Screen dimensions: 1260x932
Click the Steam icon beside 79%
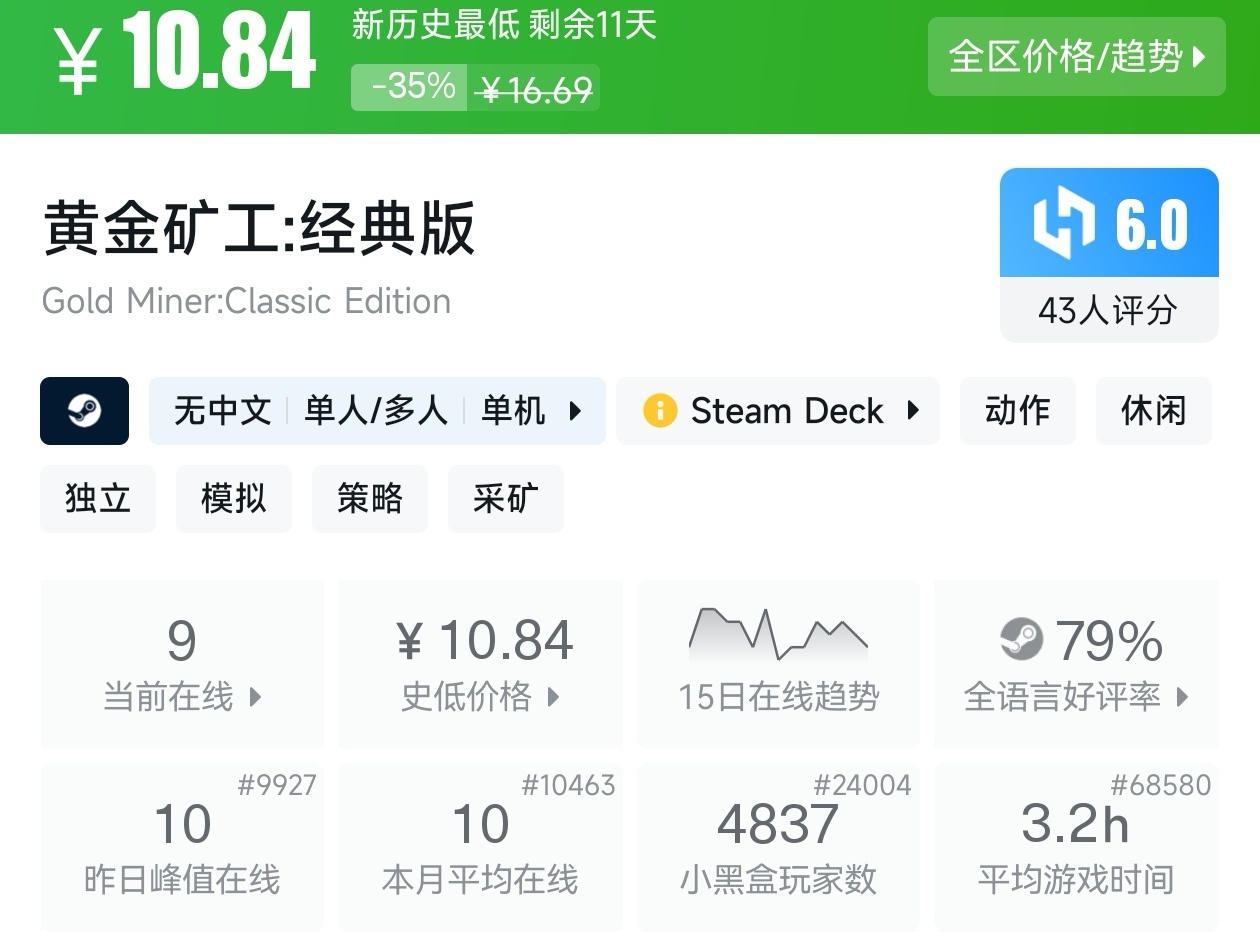pos(1021,640)
